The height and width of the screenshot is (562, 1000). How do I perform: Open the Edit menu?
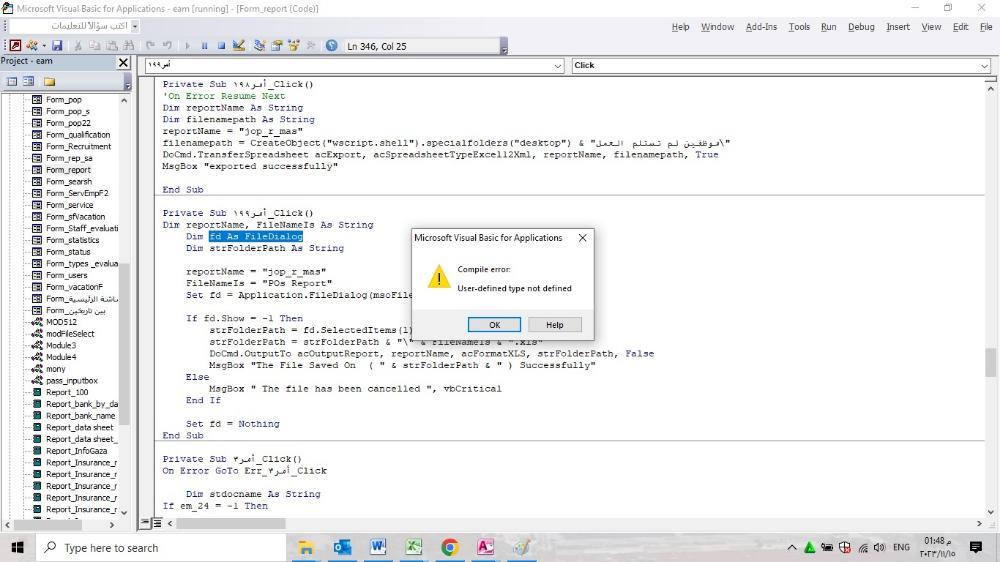tap(960, 27)
